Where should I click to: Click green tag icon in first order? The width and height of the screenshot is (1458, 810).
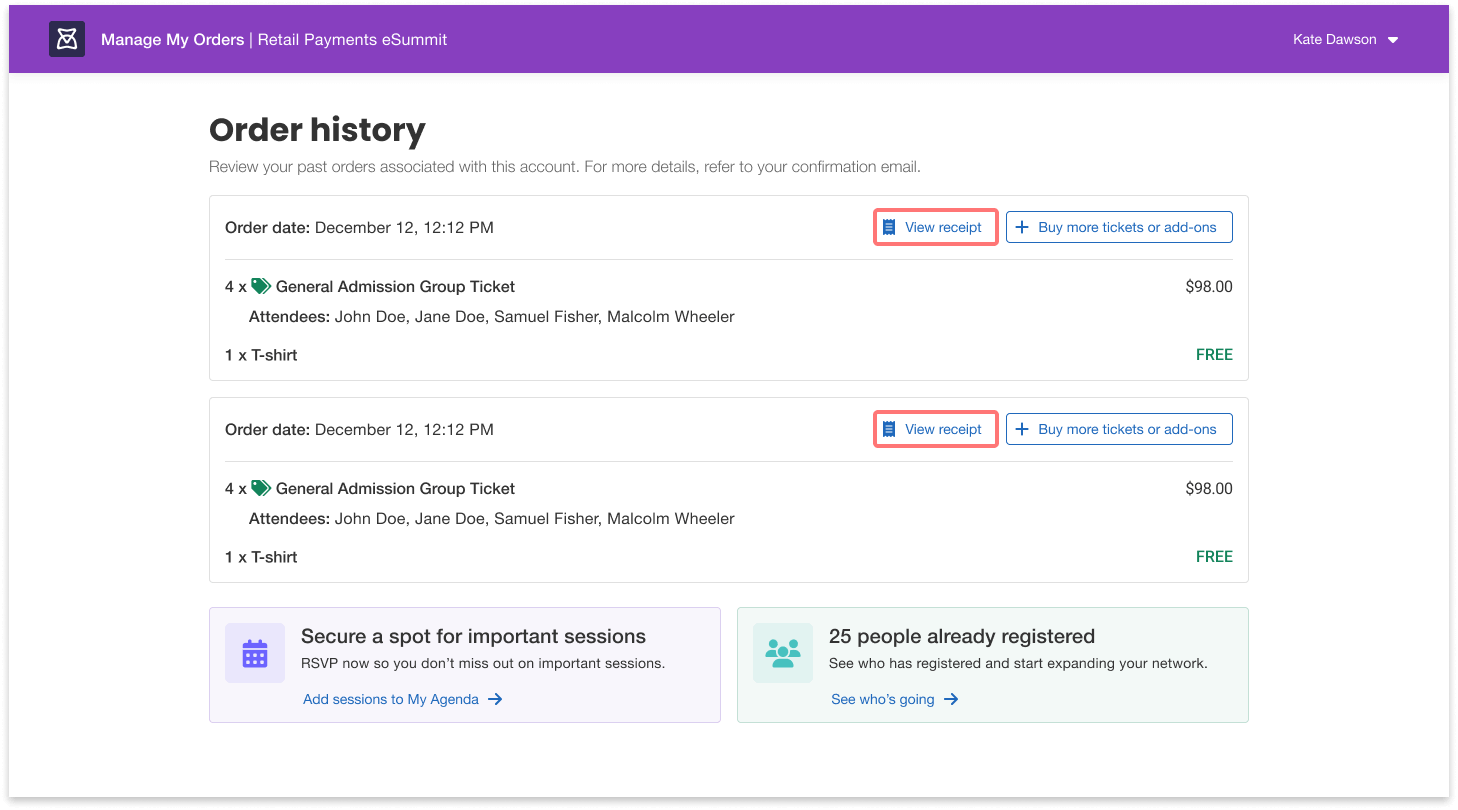coord(261,286)
